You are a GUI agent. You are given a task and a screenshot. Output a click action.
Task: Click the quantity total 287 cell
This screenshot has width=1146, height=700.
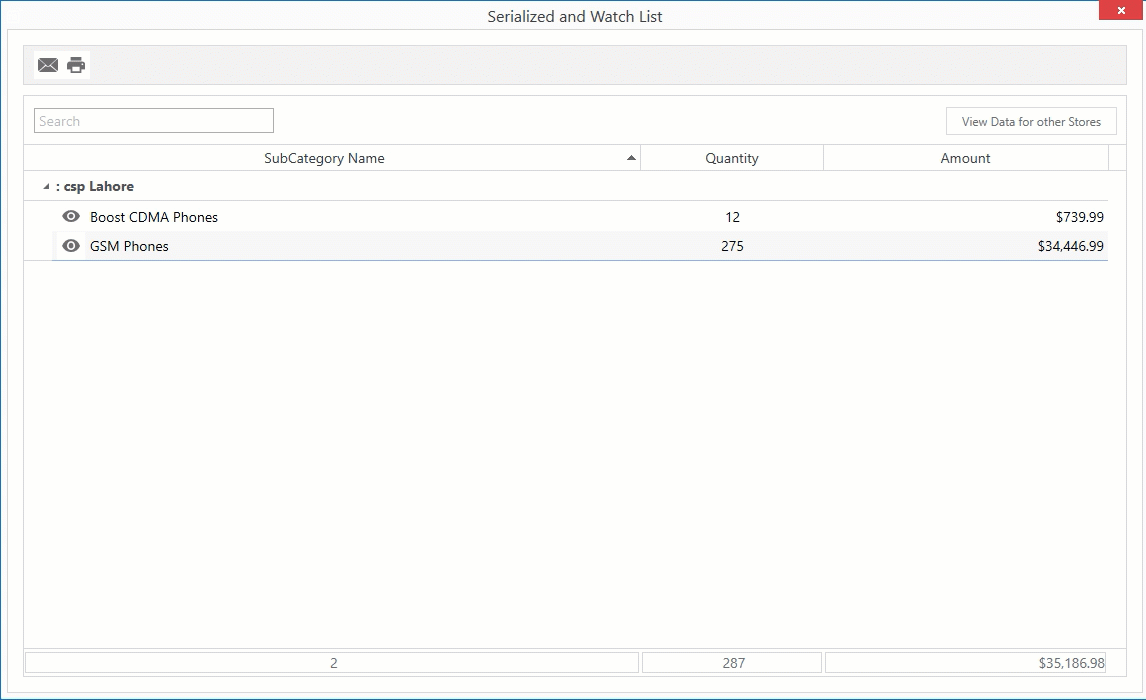click(x=733, y=662)
